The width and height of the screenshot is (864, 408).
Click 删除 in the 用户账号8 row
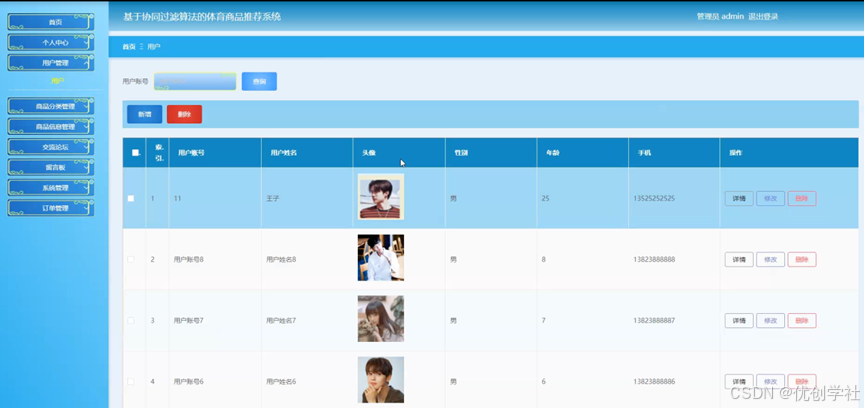(x=802, y=259)
